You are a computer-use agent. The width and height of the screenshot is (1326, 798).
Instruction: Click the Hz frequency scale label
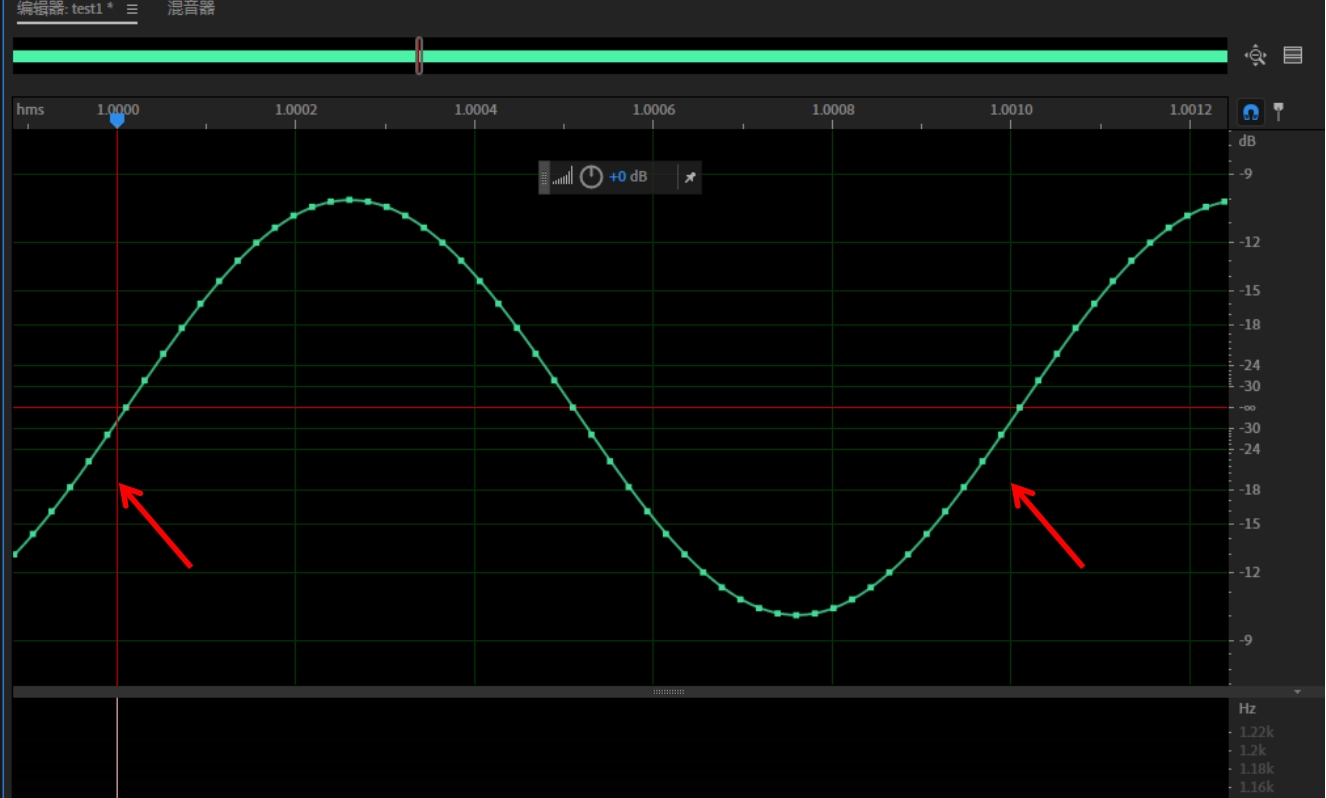pyautogui.click(x=1247, y=709)
